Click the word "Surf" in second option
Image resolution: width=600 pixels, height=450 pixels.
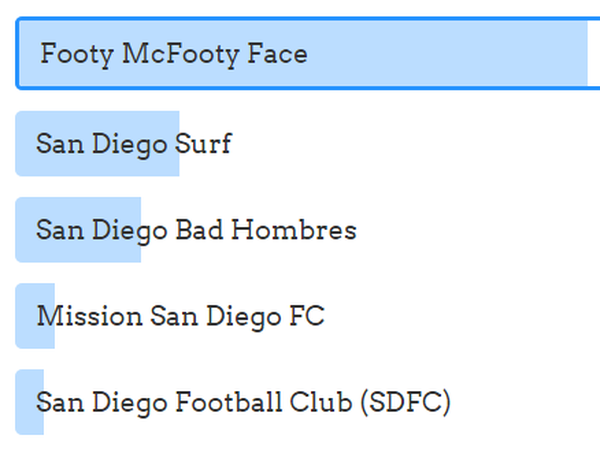203,144
